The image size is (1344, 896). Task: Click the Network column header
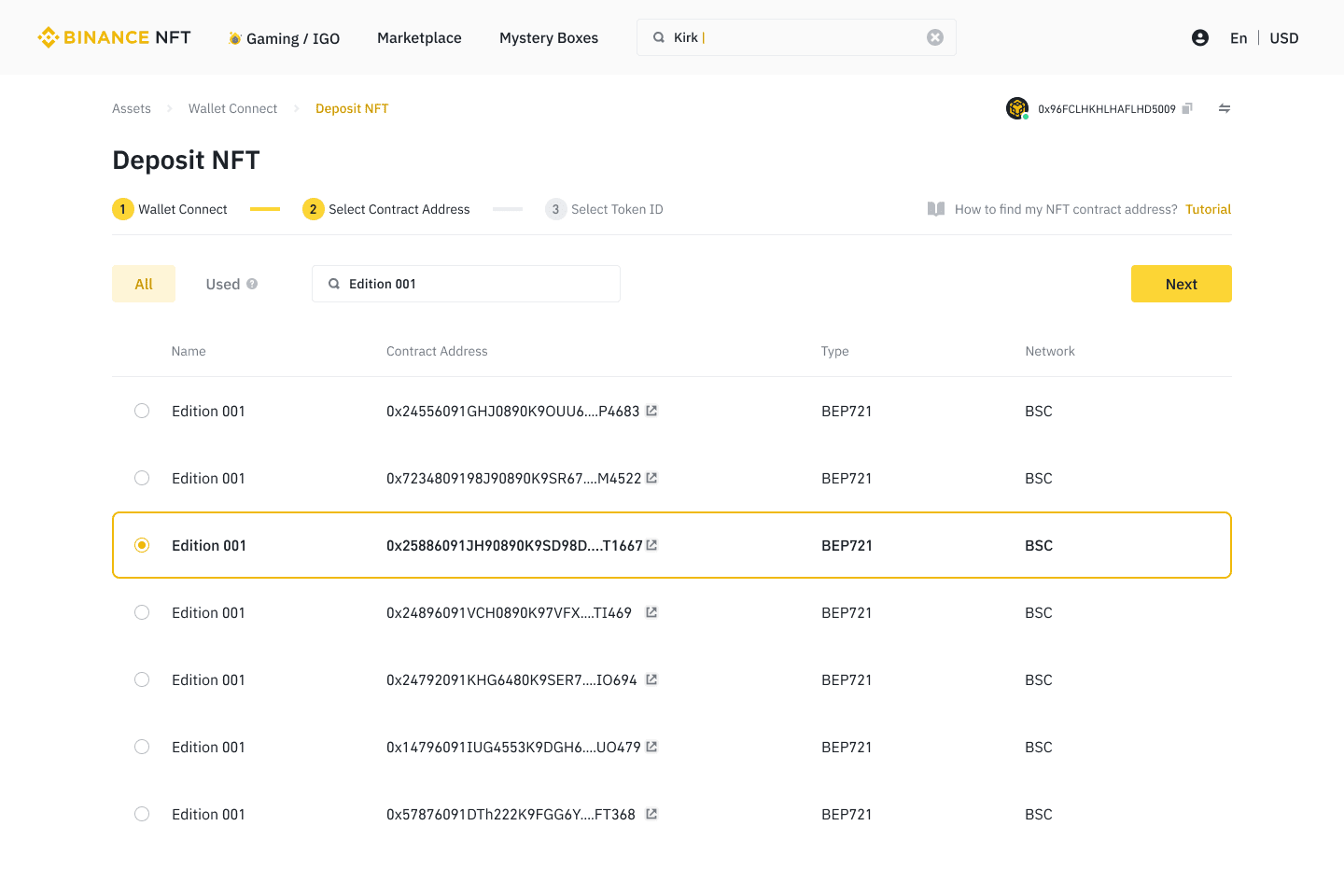[1050, 351]
